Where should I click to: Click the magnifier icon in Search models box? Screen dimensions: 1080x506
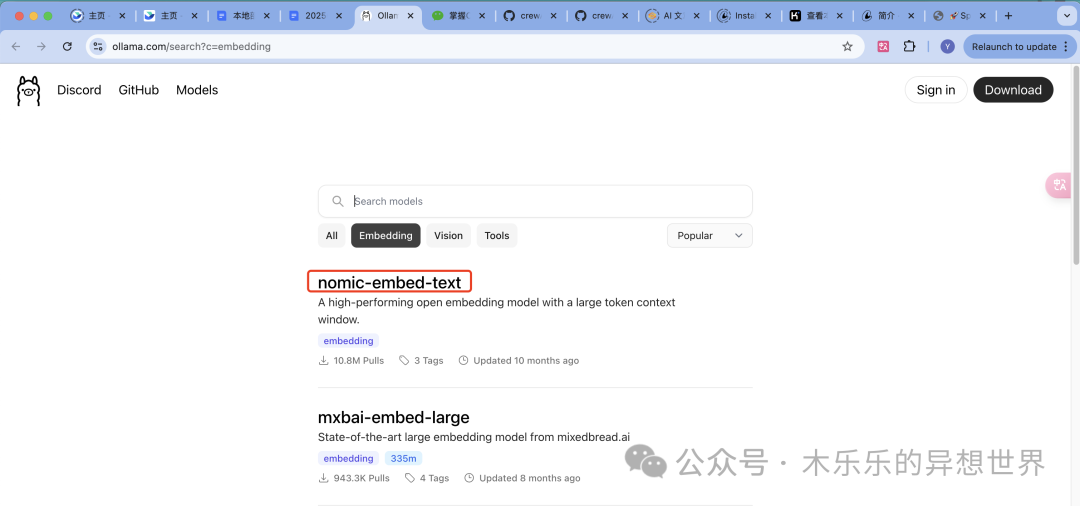point(338,201)
